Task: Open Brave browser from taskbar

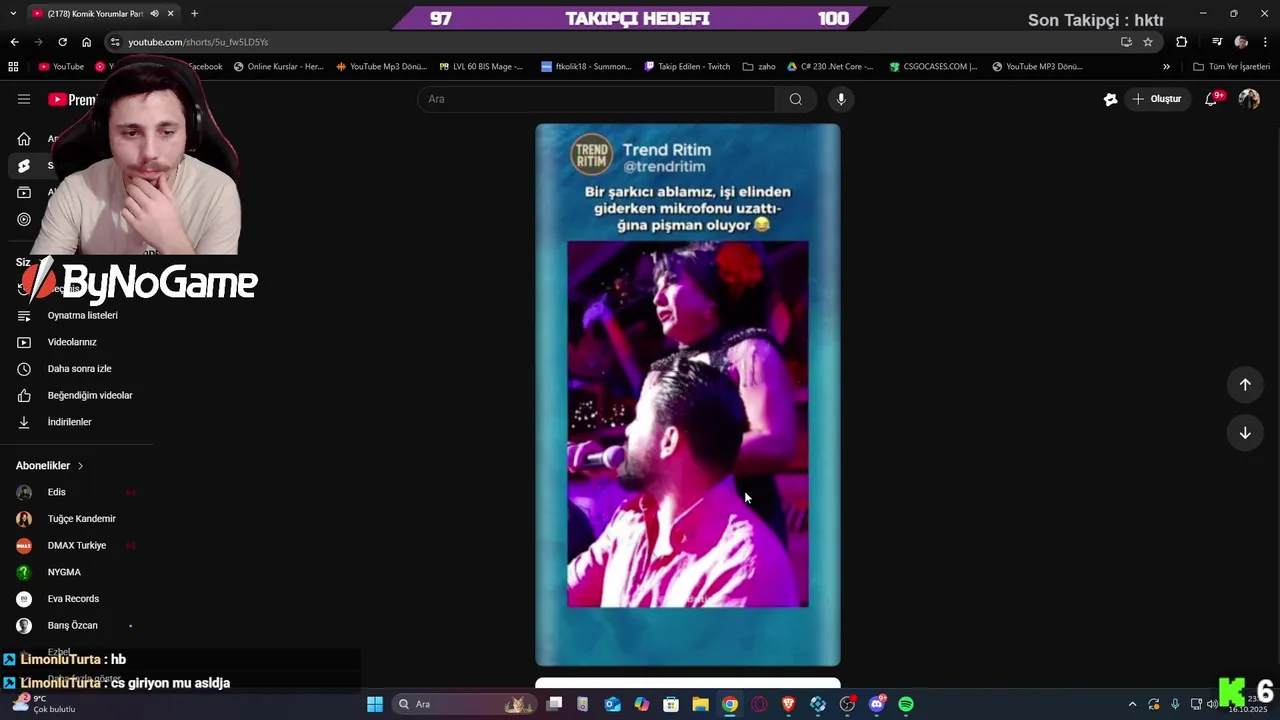Action: [788, 704]
